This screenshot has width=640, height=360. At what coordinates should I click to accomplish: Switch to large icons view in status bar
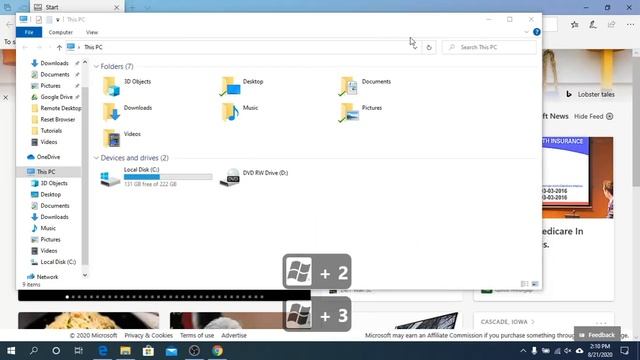535,284
